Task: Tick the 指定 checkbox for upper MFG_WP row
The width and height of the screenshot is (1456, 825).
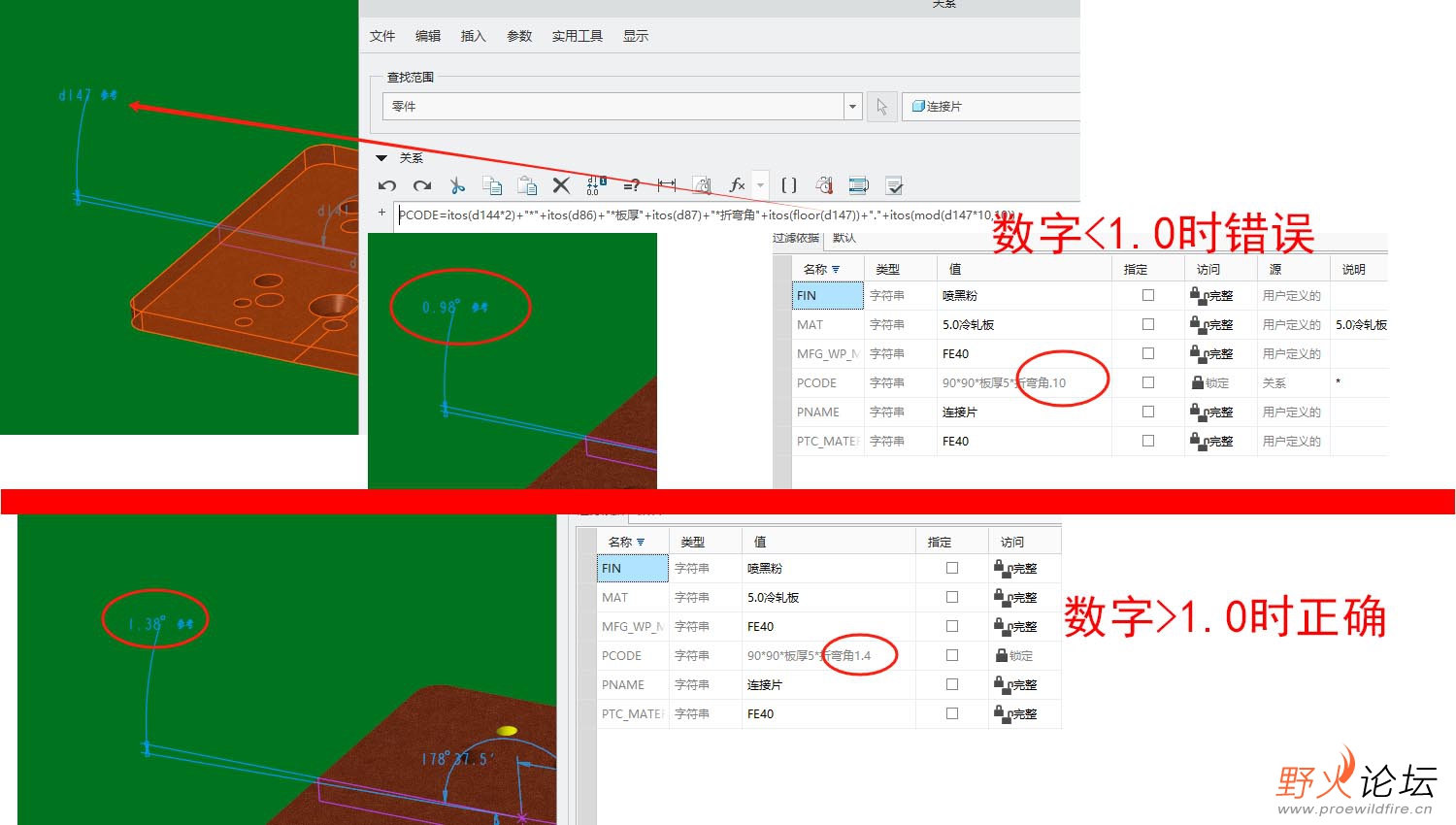Action: point(1148,353)
